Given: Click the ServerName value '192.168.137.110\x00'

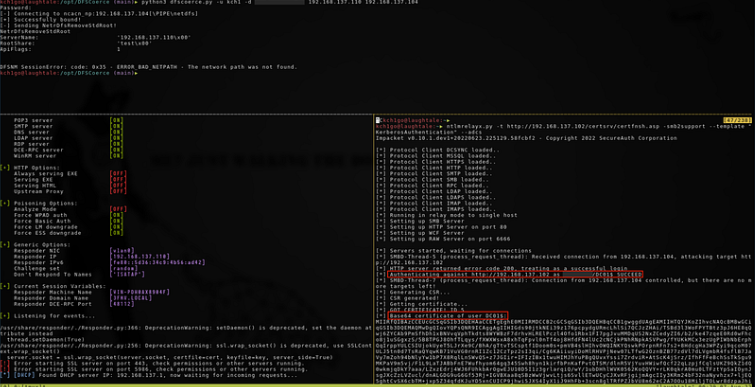Looking at the screenshot, I should pos(154,37).
